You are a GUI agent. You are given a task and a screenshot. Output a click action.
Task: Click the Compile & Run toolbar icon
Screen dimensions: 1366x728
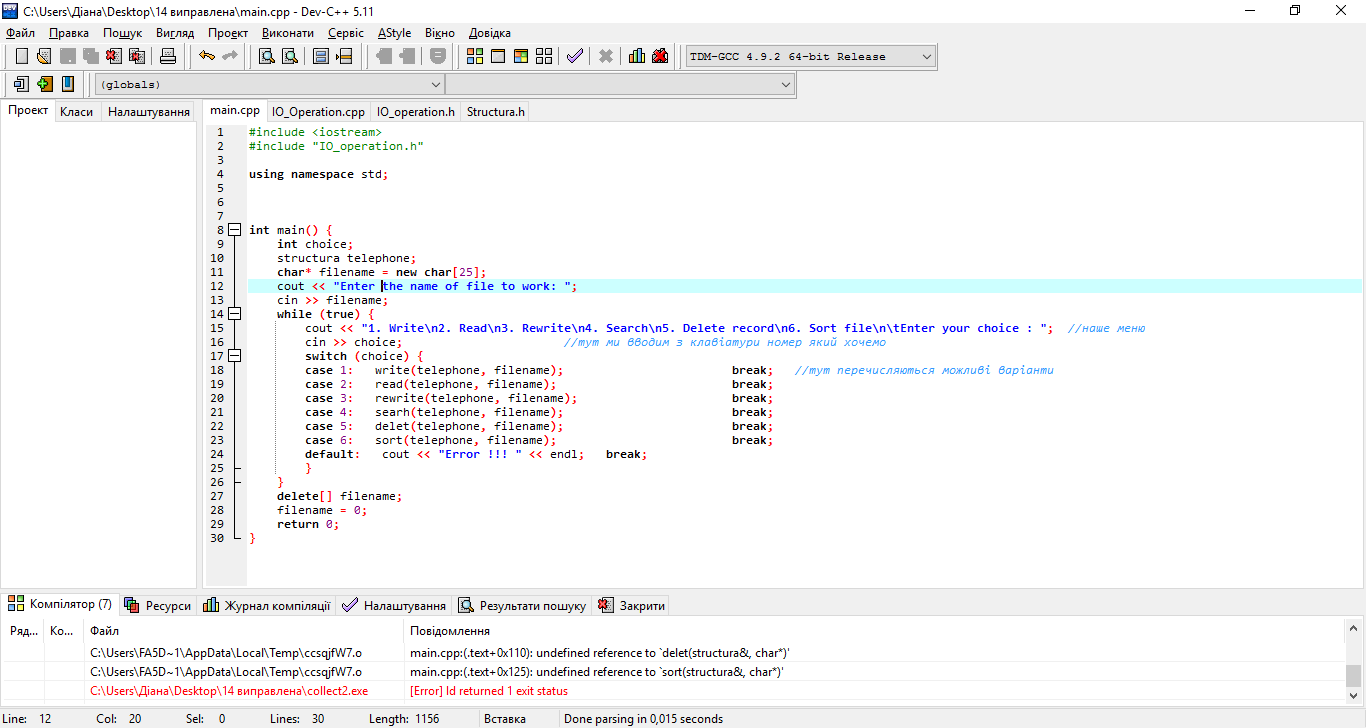click(x=521, y=56)
